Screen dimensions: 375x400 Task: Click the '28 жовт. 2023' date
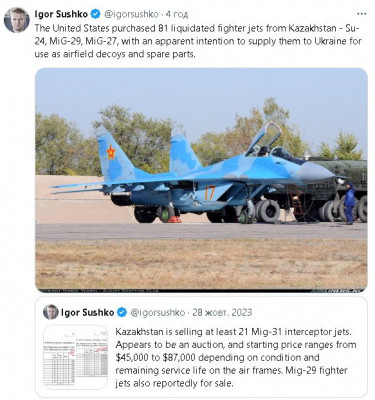tap(222, 313)
